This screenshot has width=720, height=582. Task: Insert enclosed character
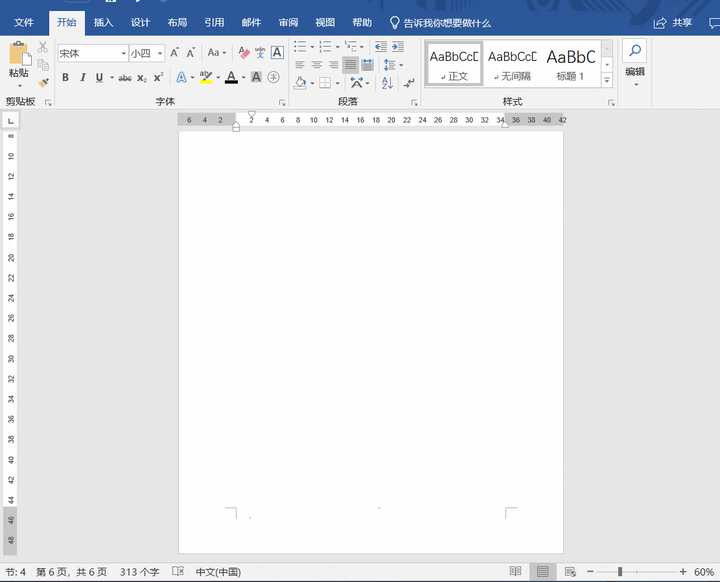[273, 77]
